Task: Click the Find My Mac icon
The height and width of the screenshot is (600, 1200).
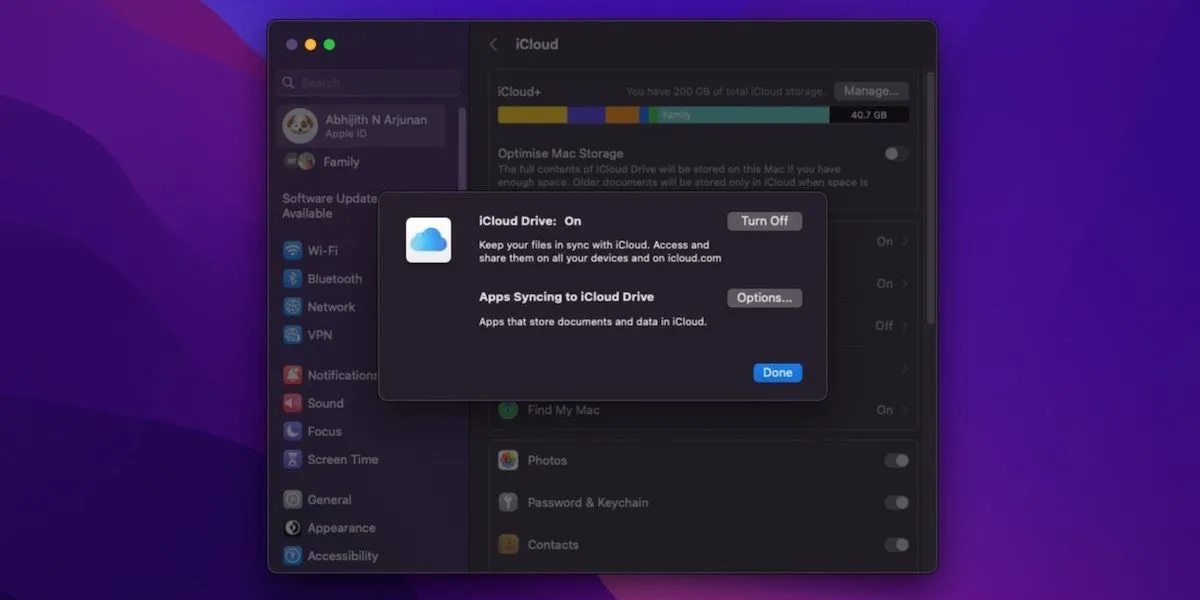Action: (508, 410)
